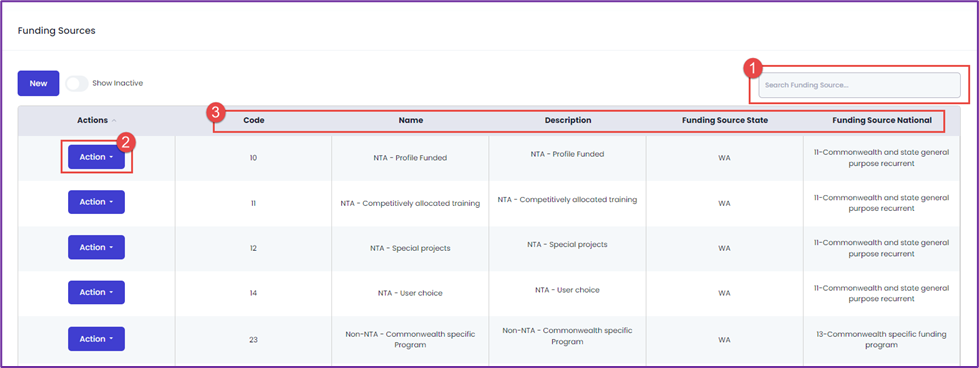Open Action dropdown for User choice row
979x368 pixels.
coord(96,292)
